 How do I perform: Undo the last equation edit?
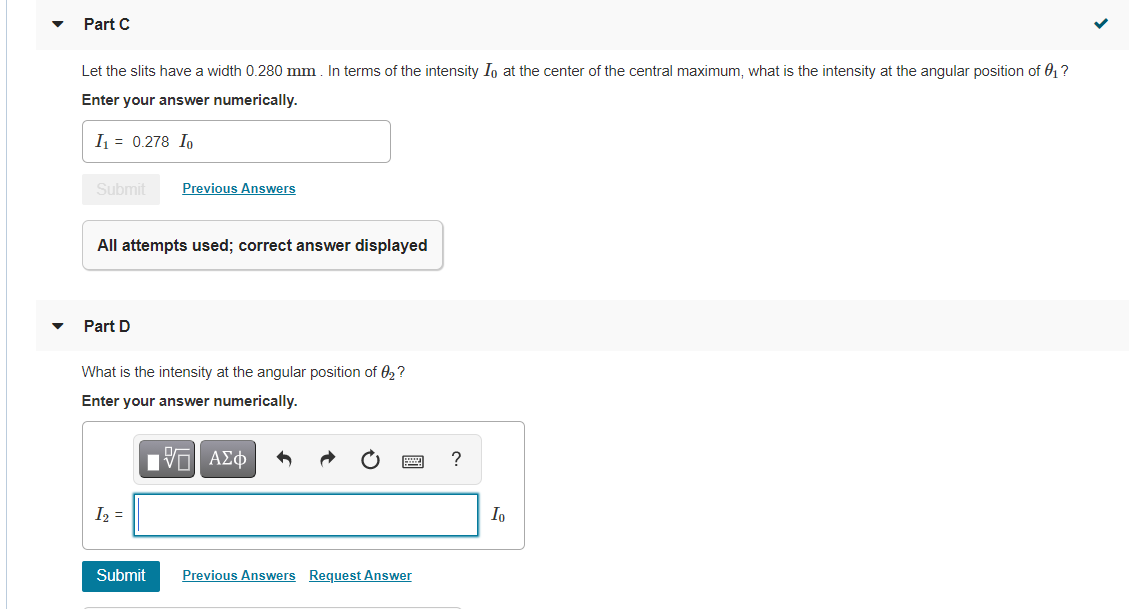[x=284, y=459]
